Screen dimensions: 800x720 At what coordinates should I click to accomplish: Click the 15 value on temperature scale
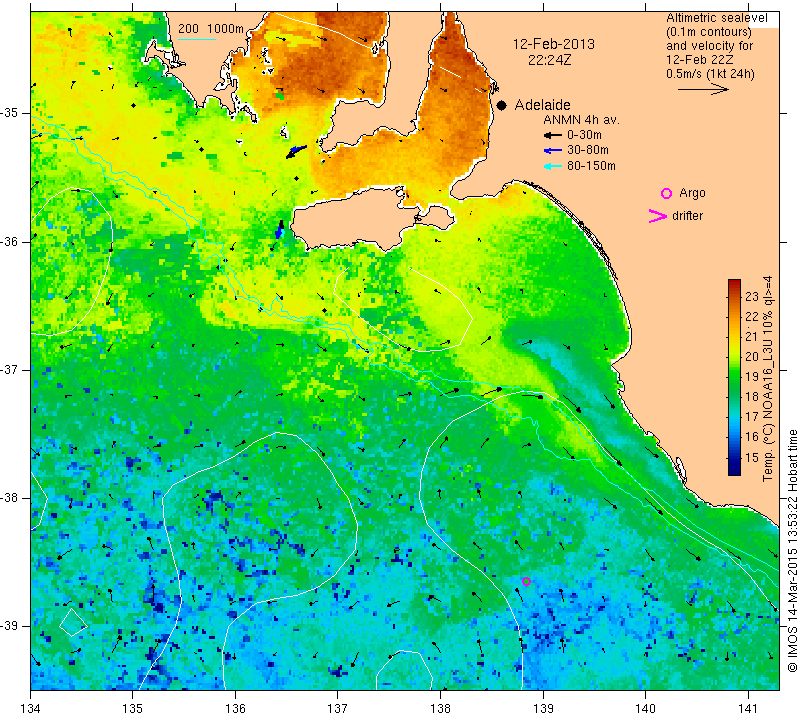tap(752, 457)
